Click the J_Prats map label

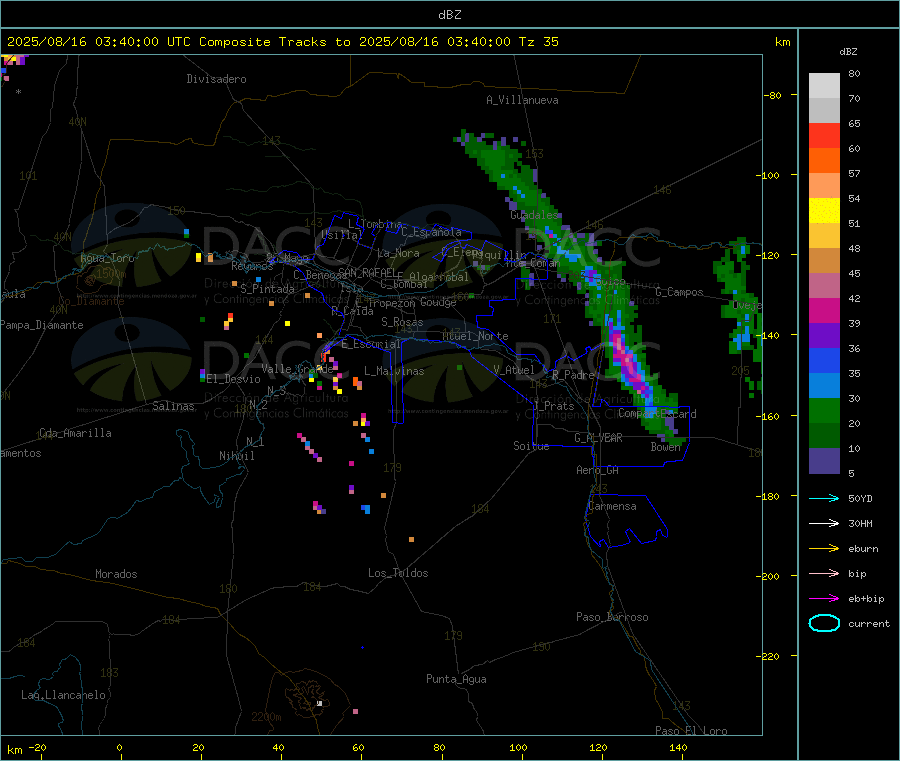coord(553,405)
